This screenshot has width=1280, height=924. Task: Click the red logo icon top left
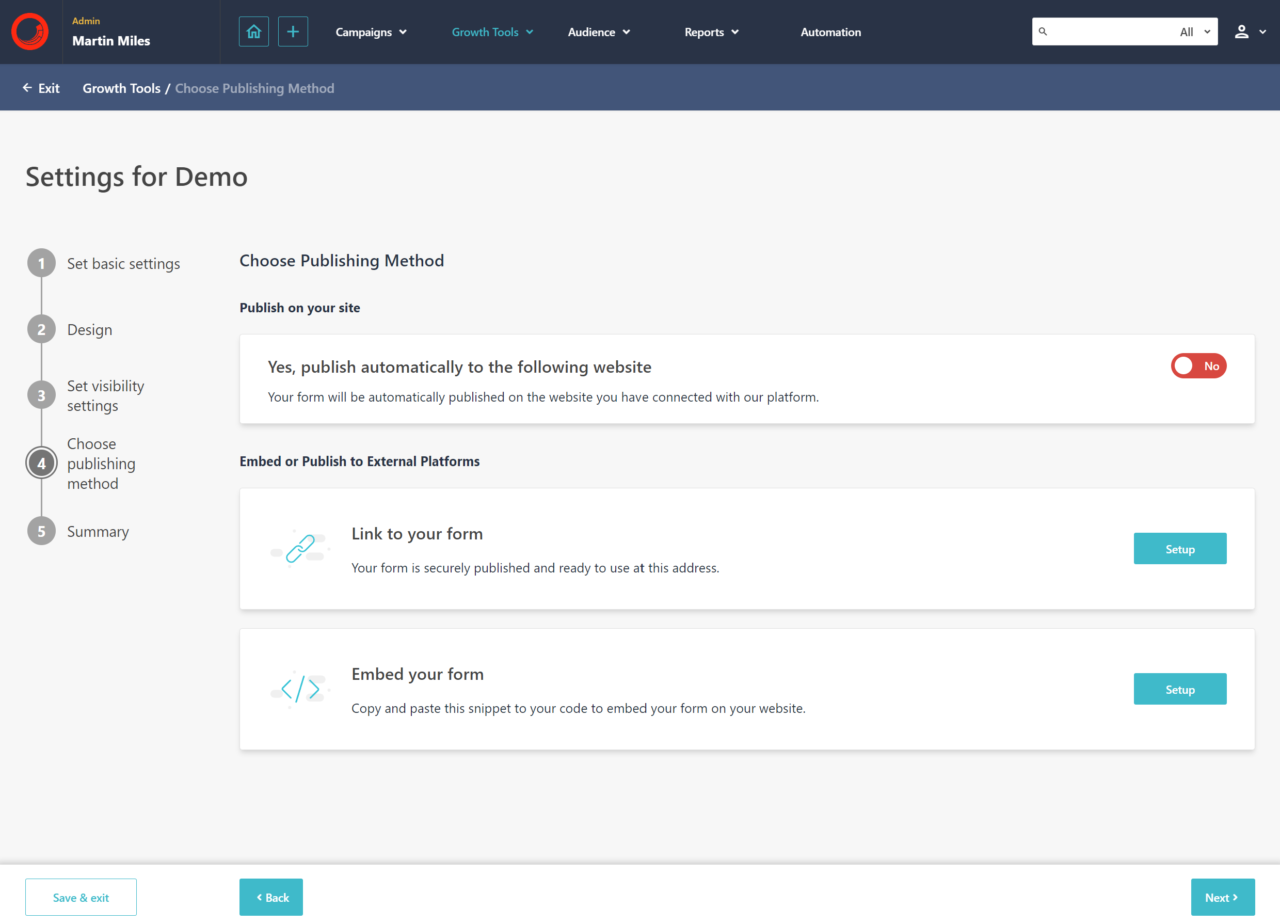click(x=29, y=31)
